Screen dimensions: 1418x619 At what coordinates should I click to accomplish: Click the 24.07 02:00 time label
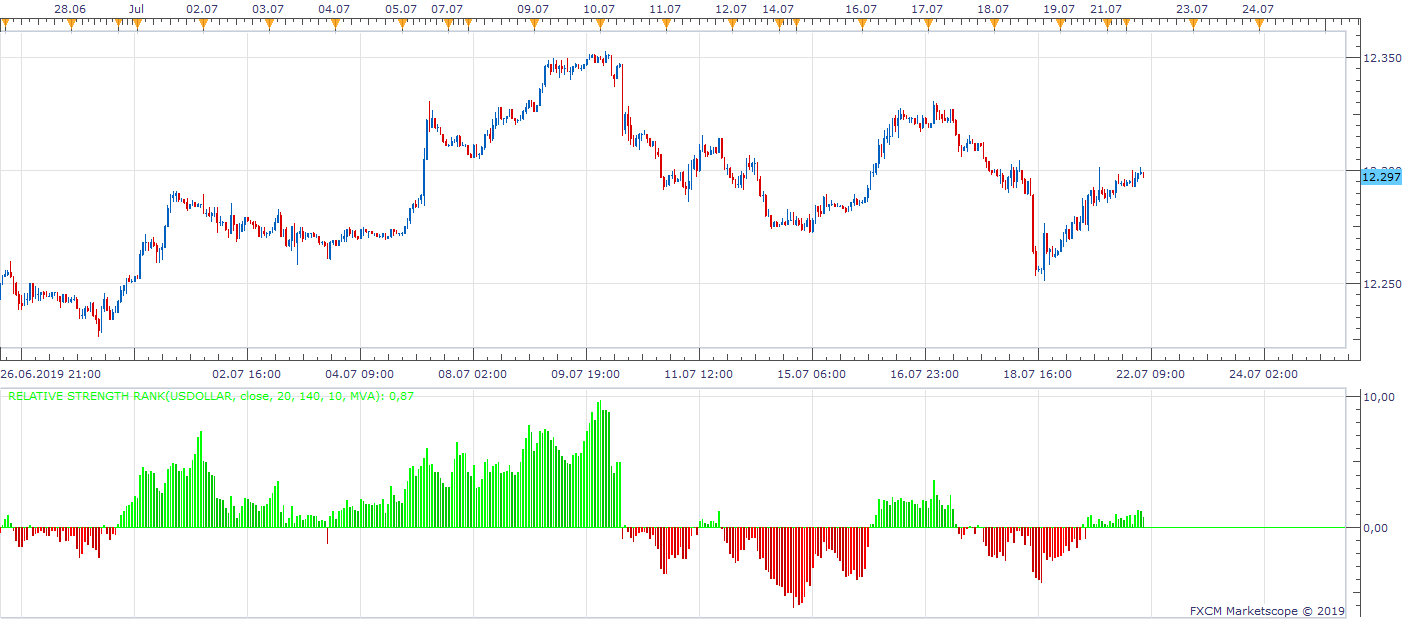1263,374
